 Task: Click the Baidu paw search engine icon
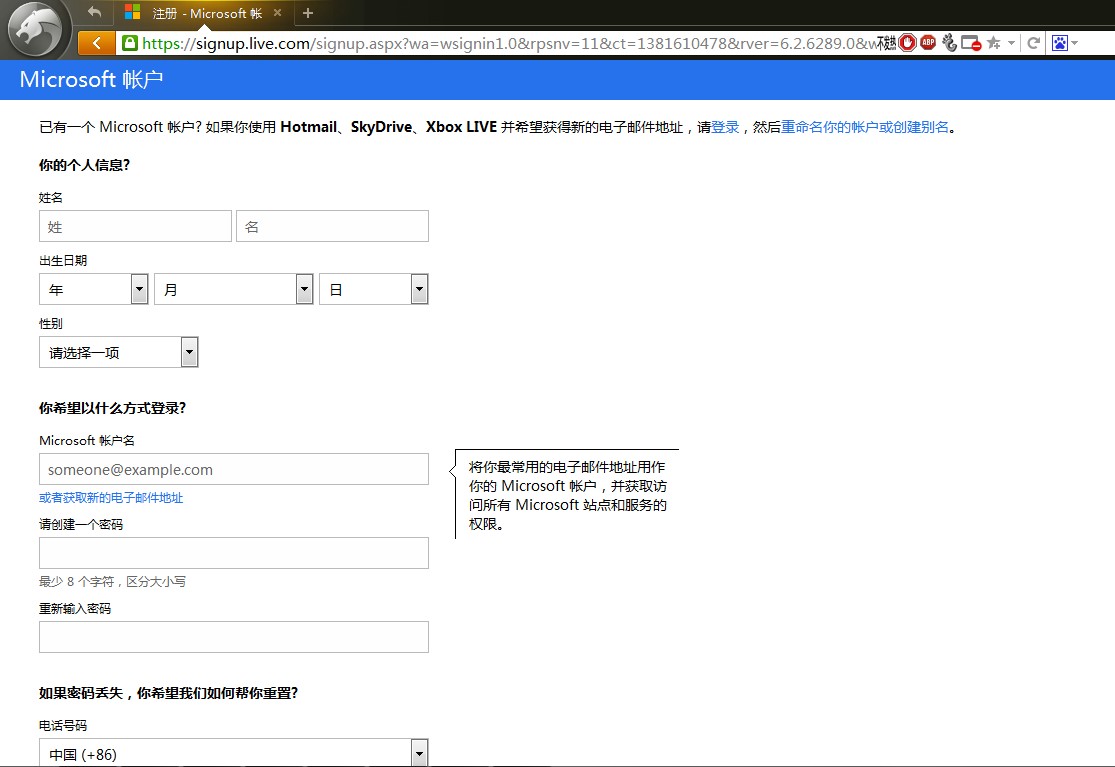coord(1060,43)
